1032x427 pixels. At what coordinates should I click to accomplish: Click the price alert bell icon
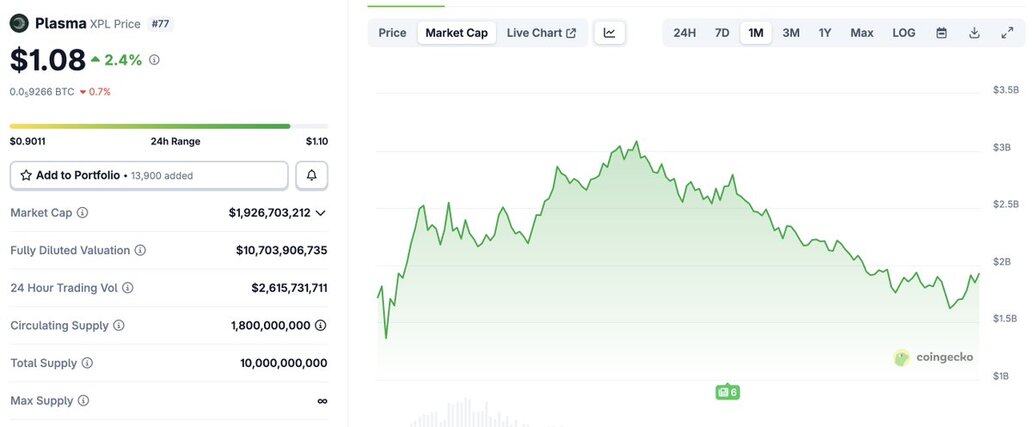311,175
